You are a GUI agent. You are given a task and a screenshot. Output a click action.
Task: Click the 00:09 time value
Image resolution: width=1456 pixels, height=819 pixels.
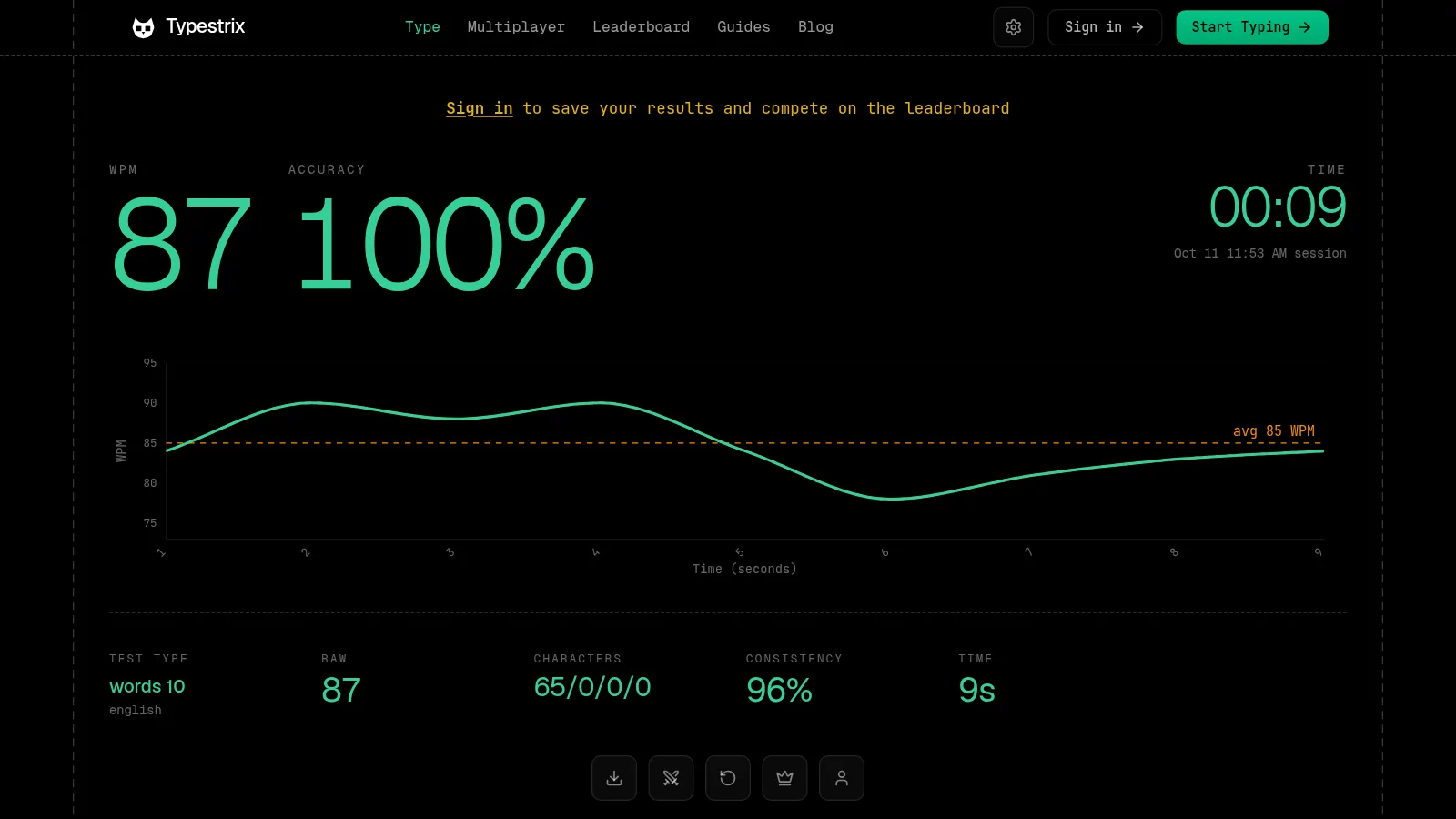point(1278,207)
